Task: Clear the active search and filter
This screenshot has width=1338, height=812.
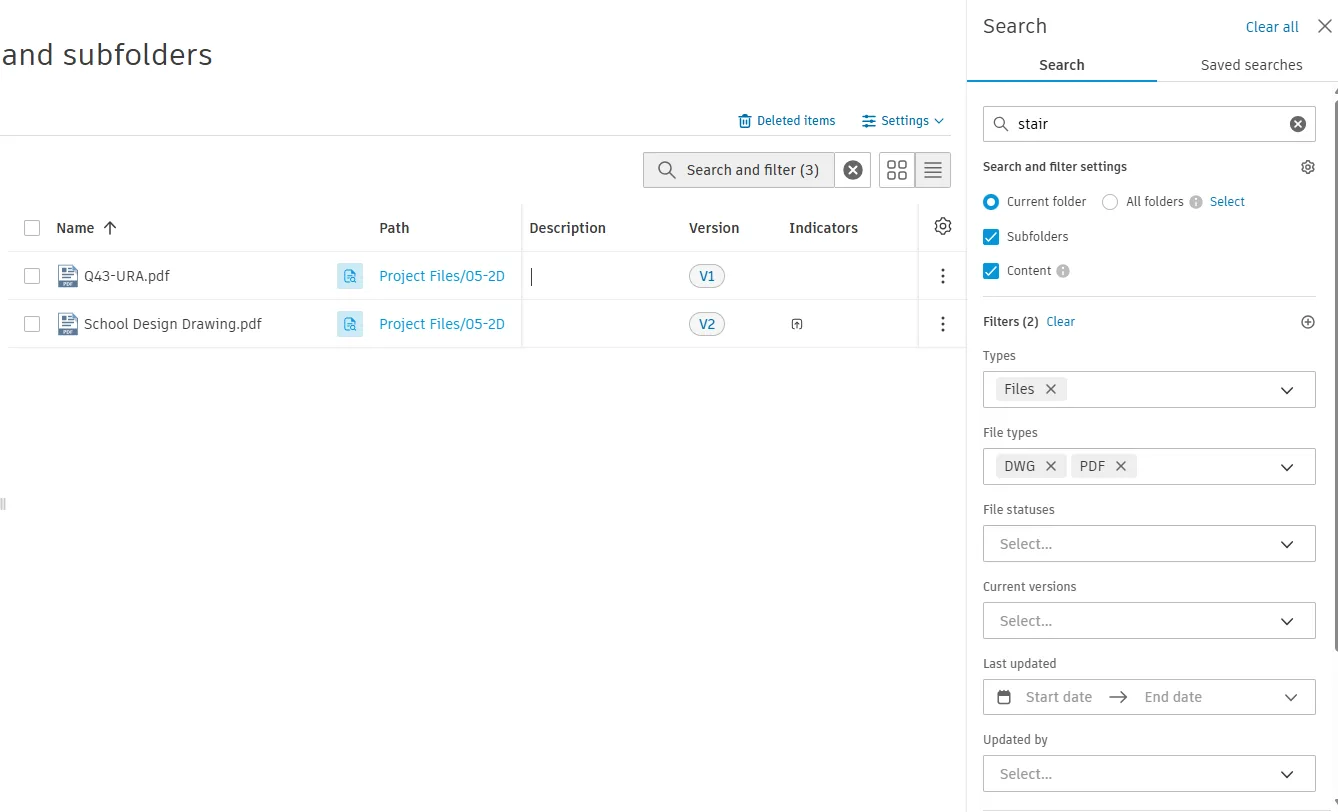Action: pos(852,170)
